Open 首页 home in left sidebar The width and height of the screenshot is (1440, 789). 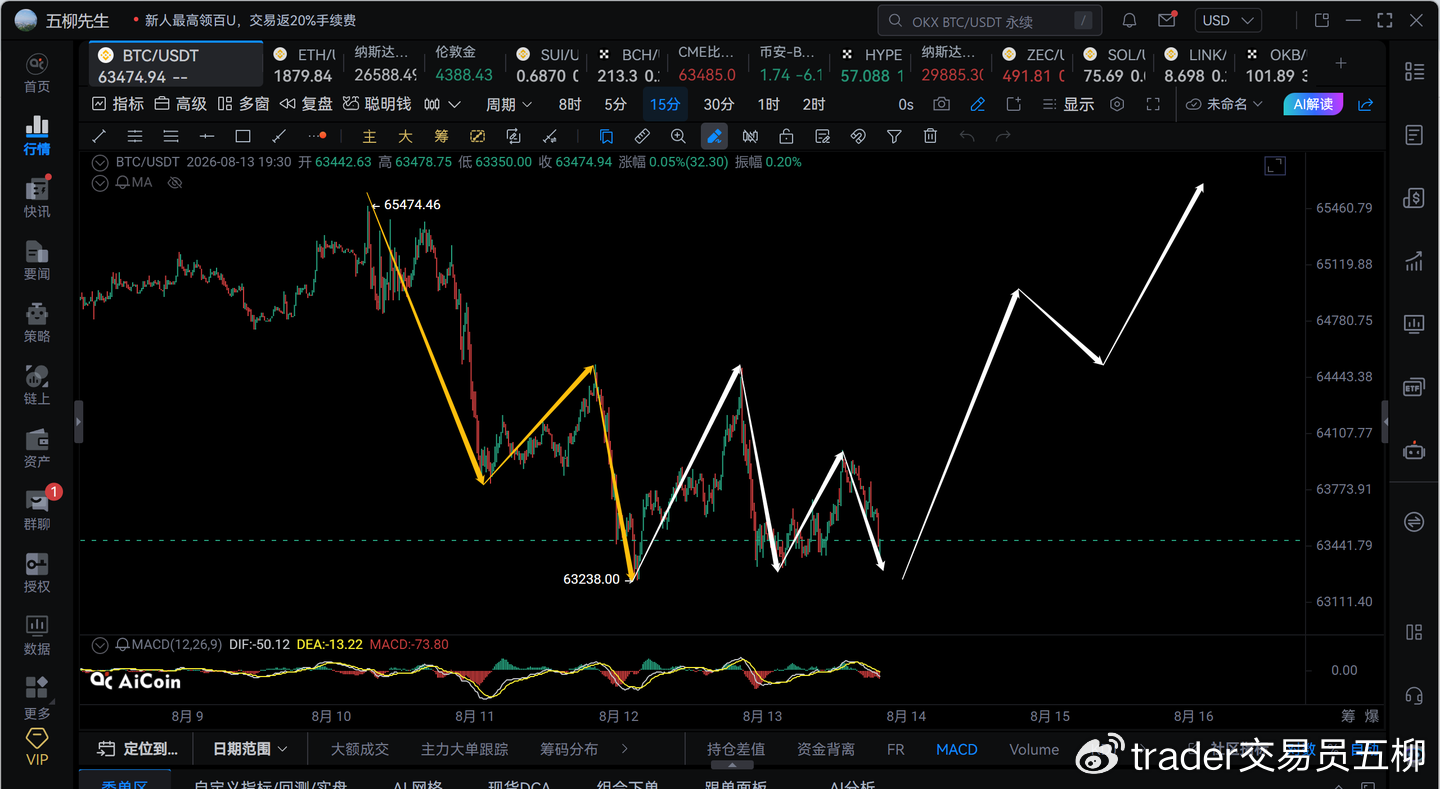tap(37, 74)
